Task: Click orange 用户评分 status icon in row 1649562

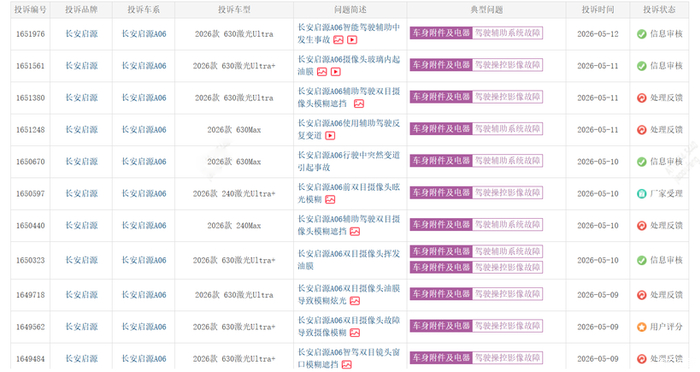Action: click(642, 327)
